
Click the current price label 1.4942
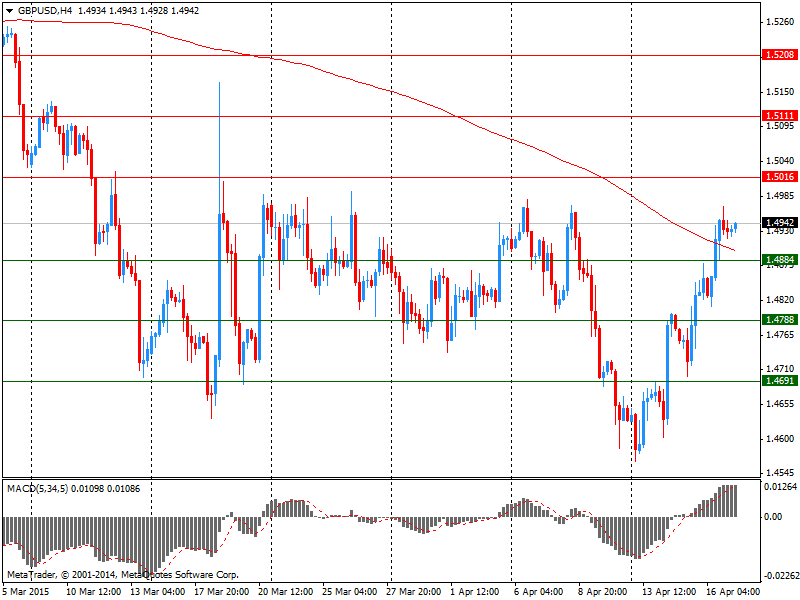[780, 222]
